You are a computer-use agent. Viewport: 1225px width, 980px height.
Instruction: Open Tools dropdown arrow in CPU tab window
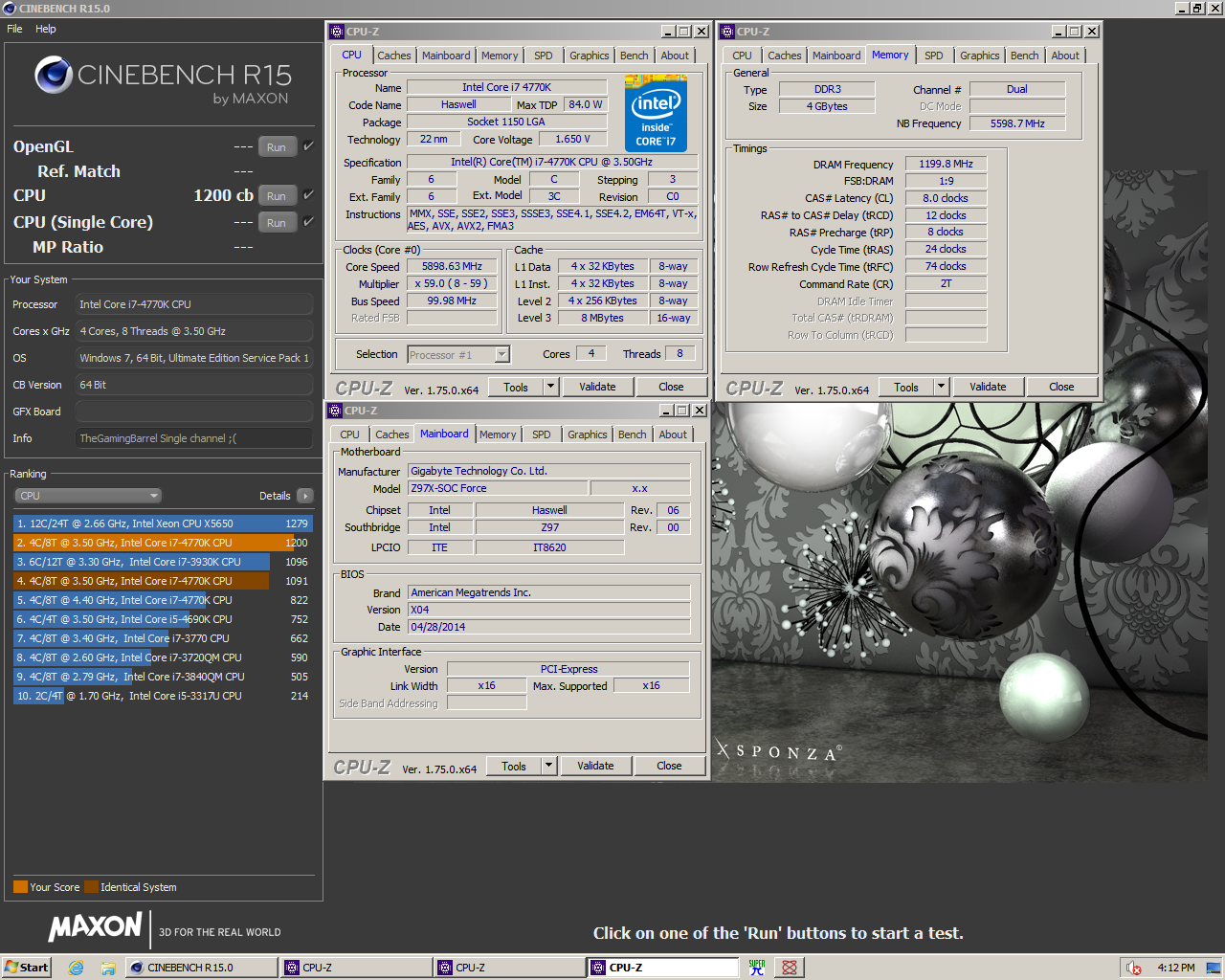(550, 387)
